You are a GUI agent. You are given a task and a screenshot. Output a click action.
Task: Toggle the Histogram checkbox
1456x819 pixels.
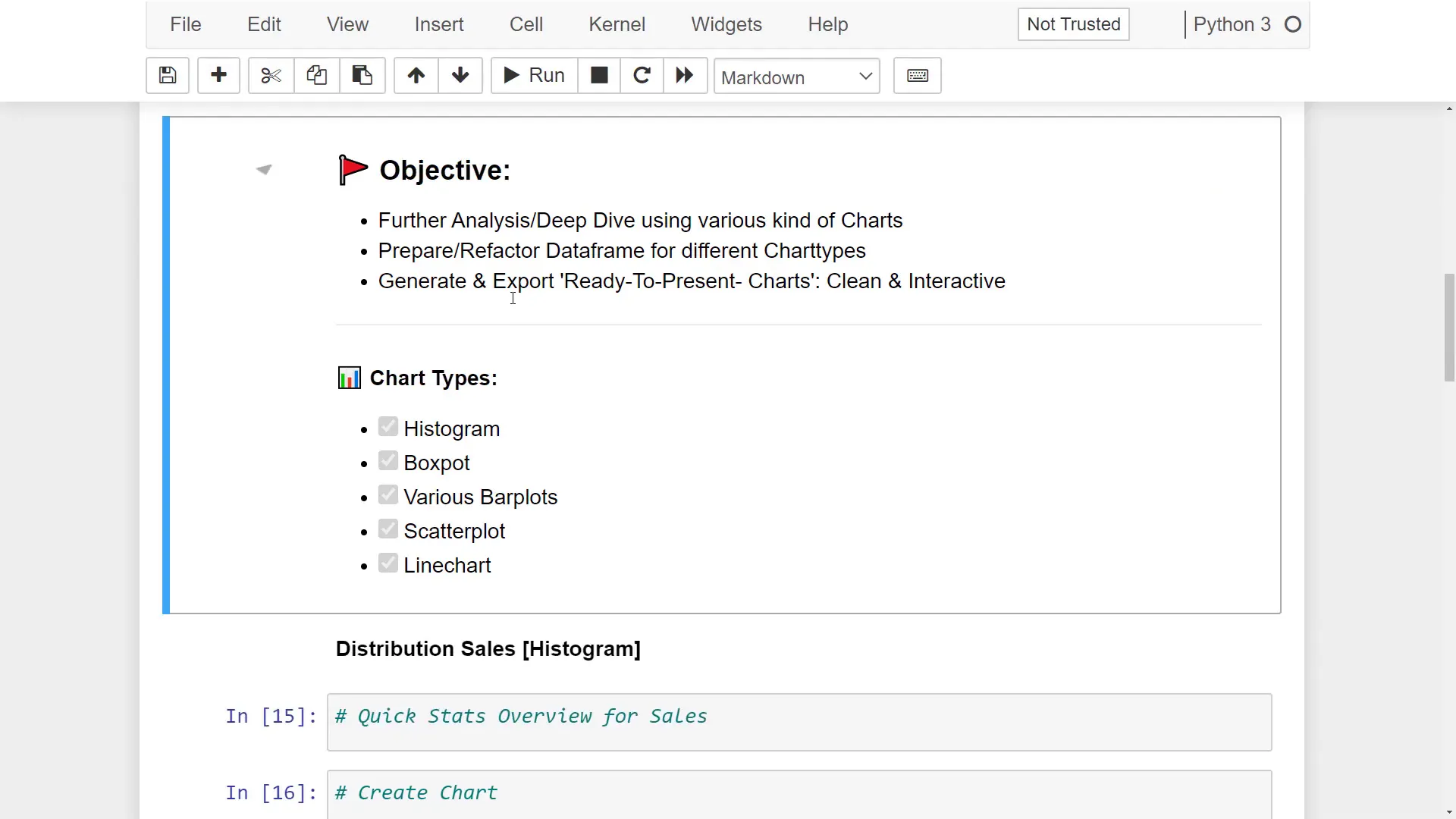tap(388, 426)
